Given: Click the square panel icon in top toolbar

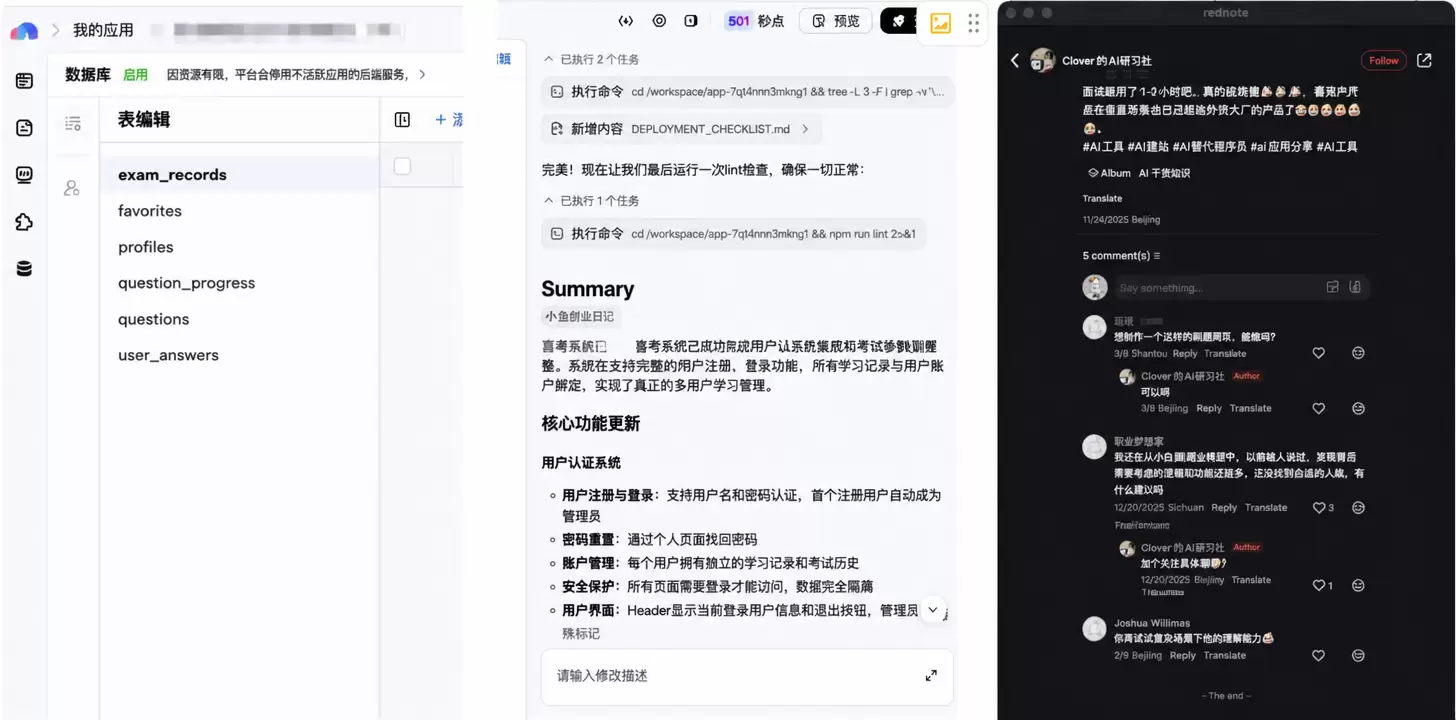Looking at the screenshot, I should (691, 21).
